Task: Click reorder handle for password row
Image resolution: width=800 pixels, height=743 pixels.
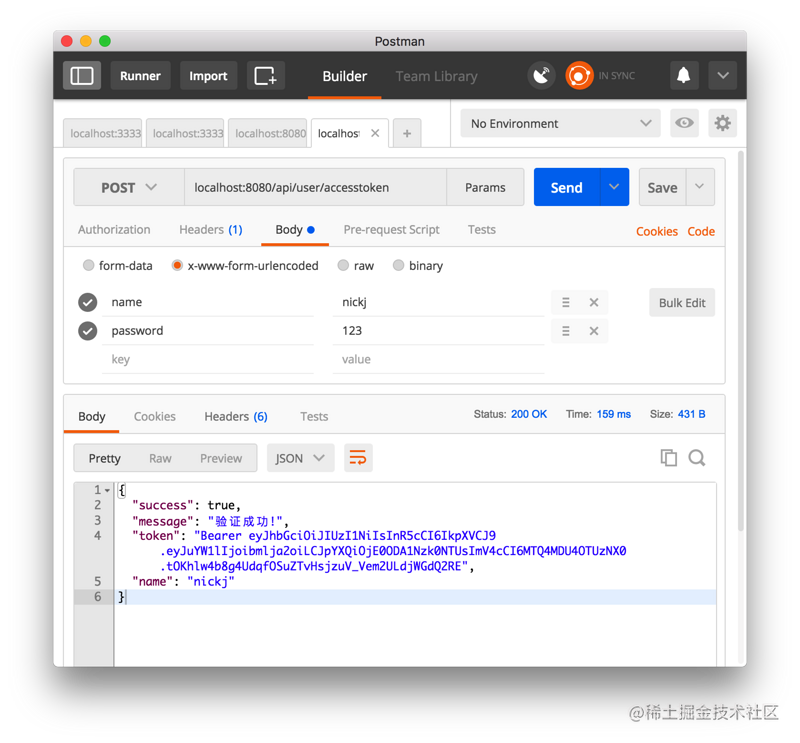Action: [565, 331]
